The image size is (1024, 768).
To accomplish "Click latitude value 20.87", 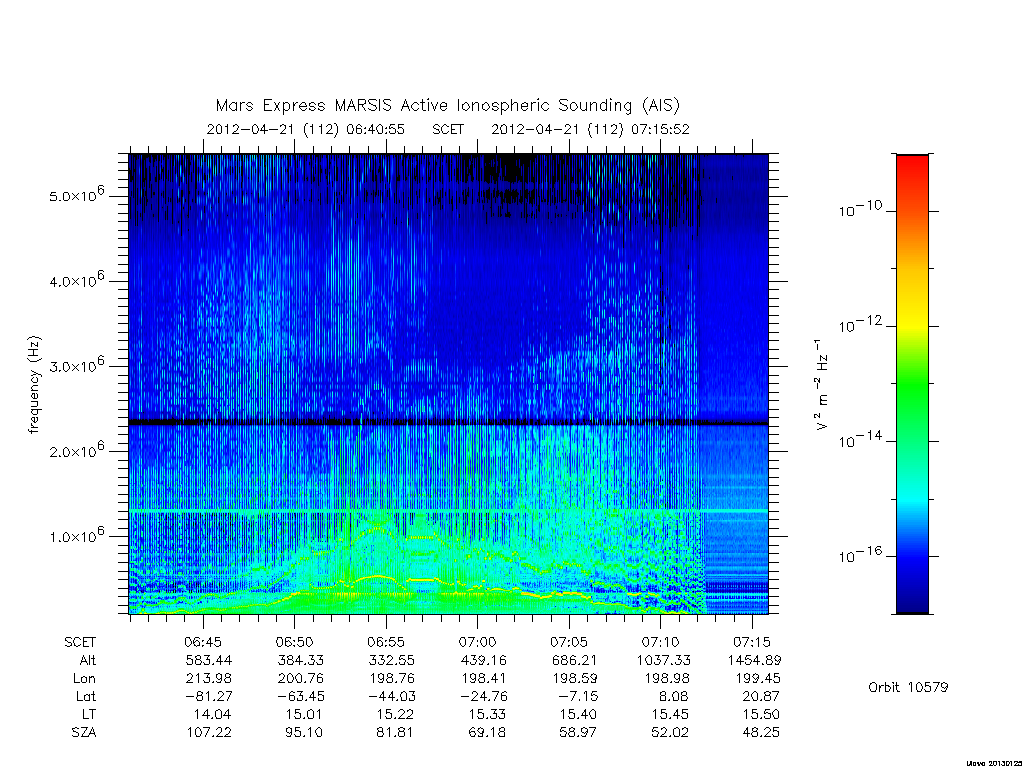I will (761, 696).
